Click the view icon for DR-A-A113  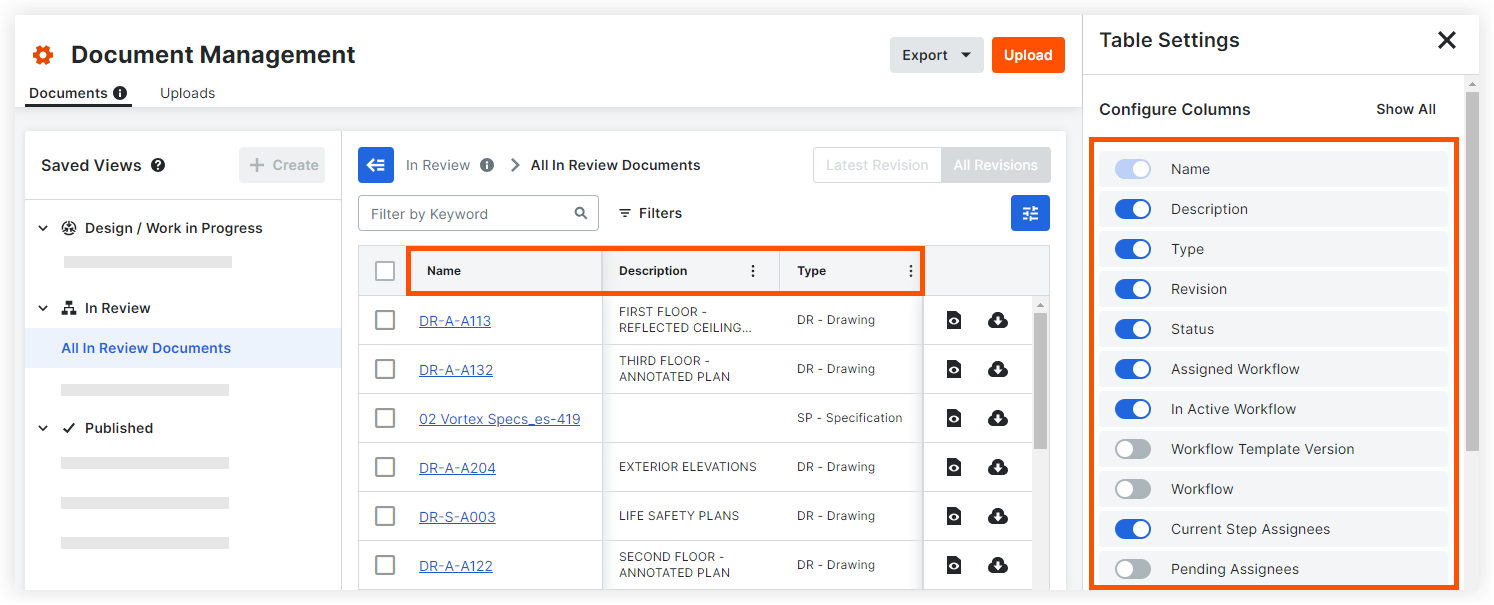click(x=954, y=320)
